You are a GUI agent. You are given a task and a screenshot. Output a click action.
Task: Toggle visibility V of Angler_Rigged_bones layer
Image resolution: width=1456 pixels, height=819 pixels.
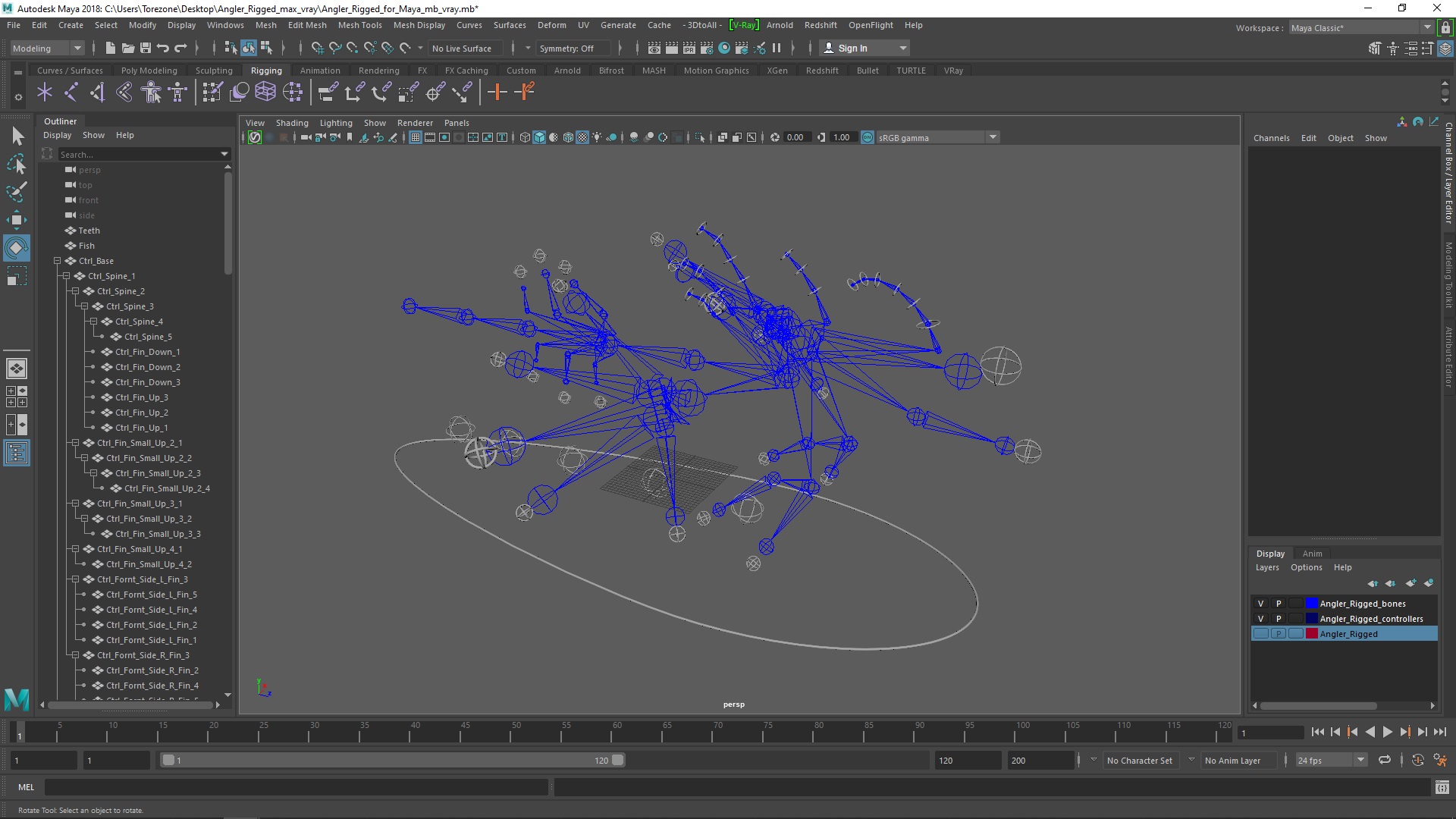click(x=1260, y=604)
